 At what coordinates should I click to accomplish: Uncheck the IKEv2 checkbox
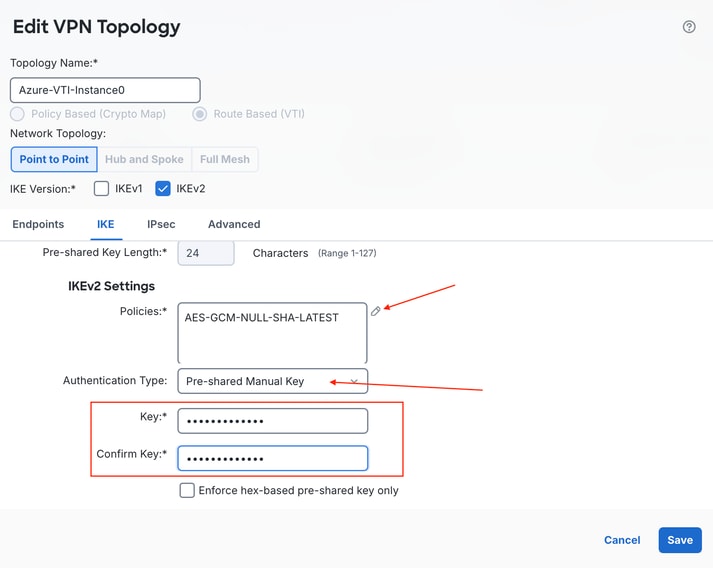click(x=162, y=188)
